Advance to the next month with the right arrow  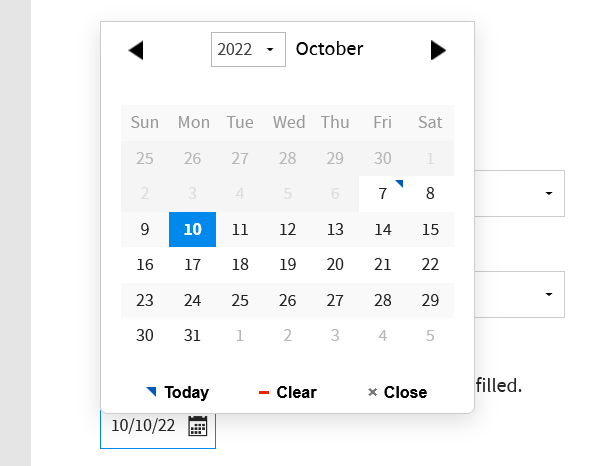point(438,50)
